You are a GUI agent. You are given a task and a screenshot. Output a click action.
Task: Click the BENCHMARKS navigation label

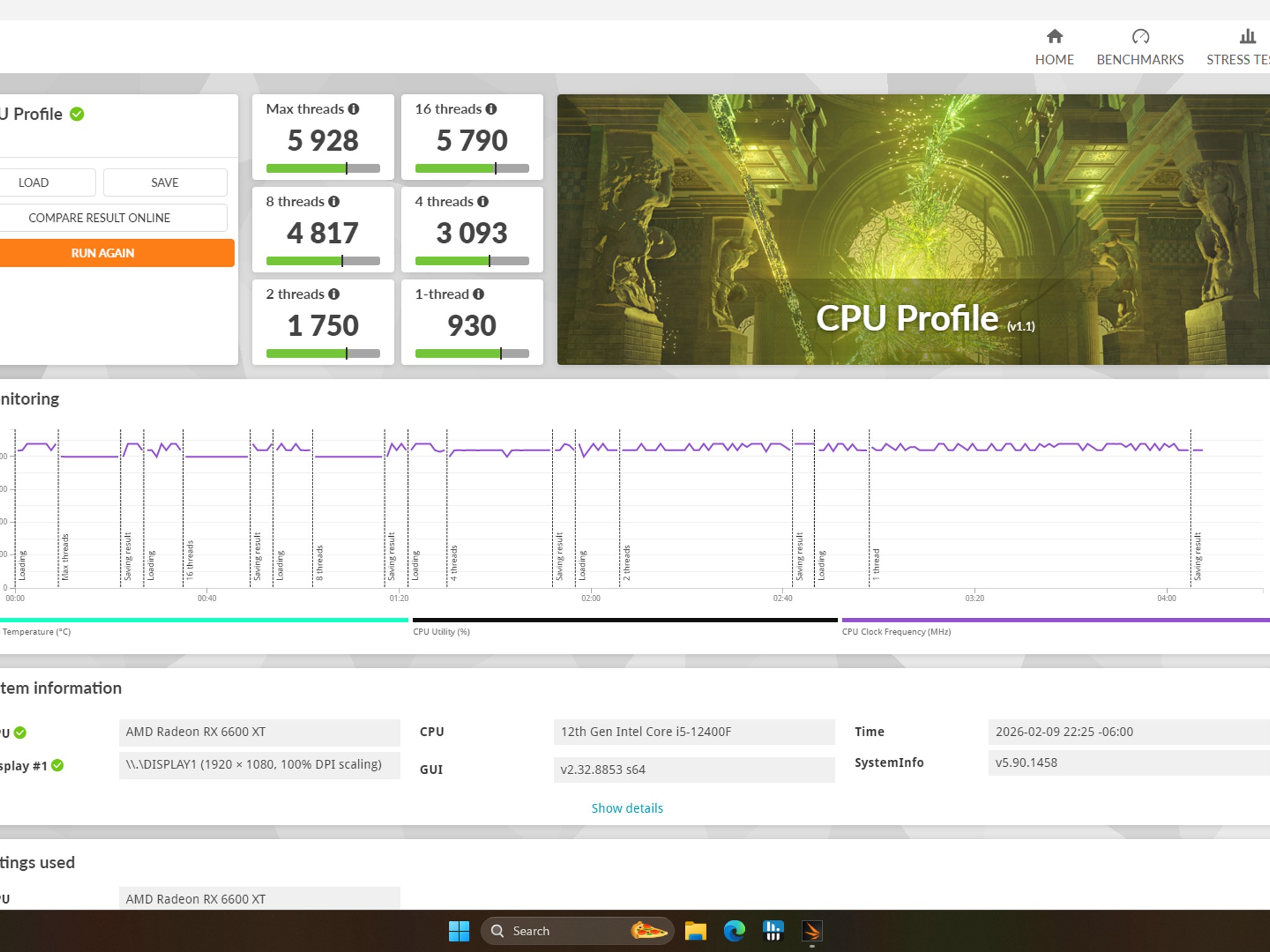[1140, 59]
